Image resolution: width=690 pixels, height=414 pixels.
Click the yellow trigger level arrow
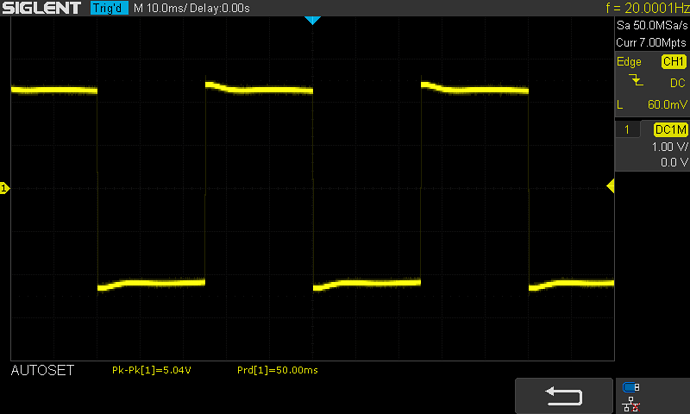[x=610, y=188]
